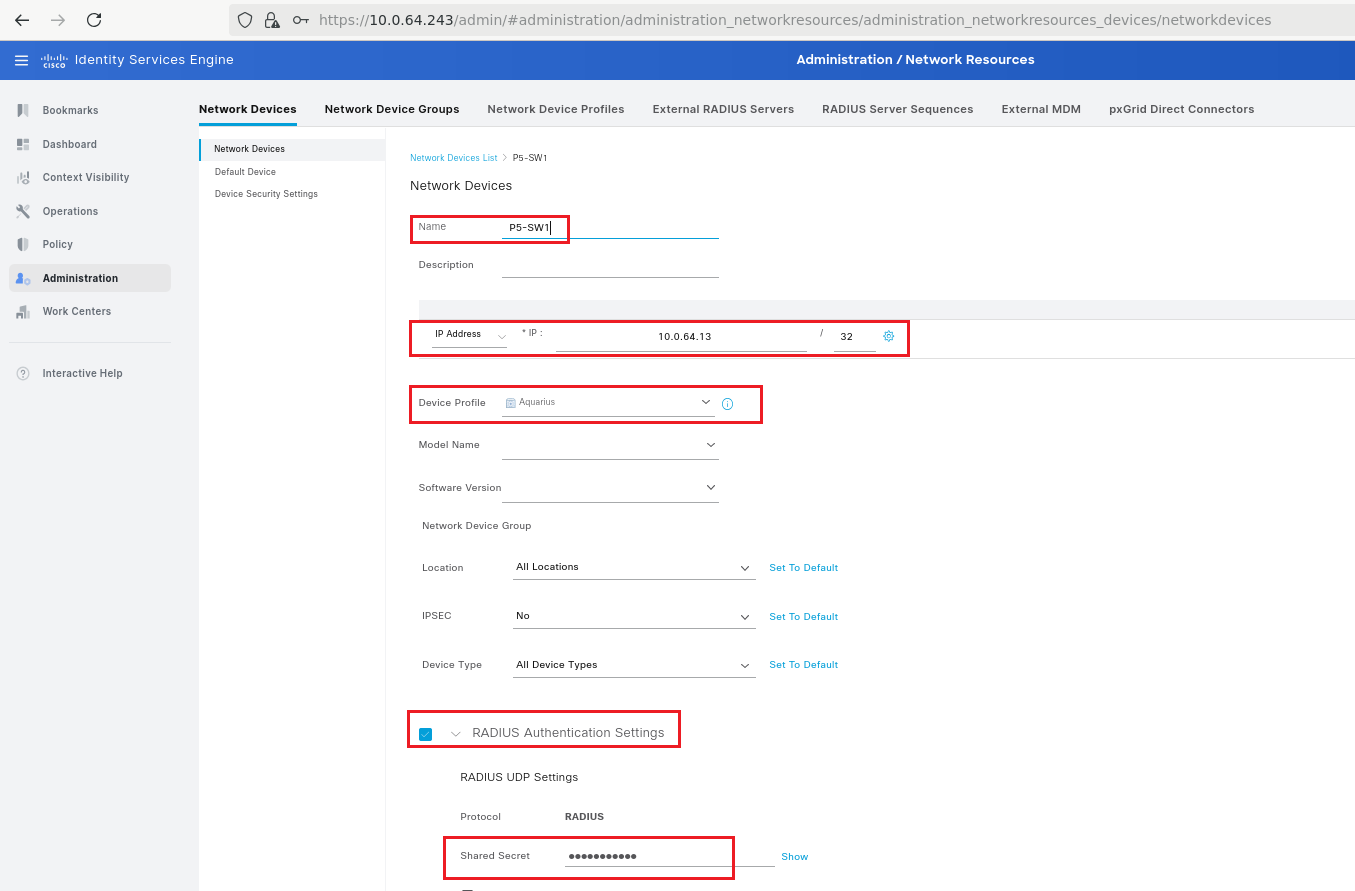Click Set To Default for Device Type
The height and width of the screenshot is (891, 1355).
tap(803, 665)
